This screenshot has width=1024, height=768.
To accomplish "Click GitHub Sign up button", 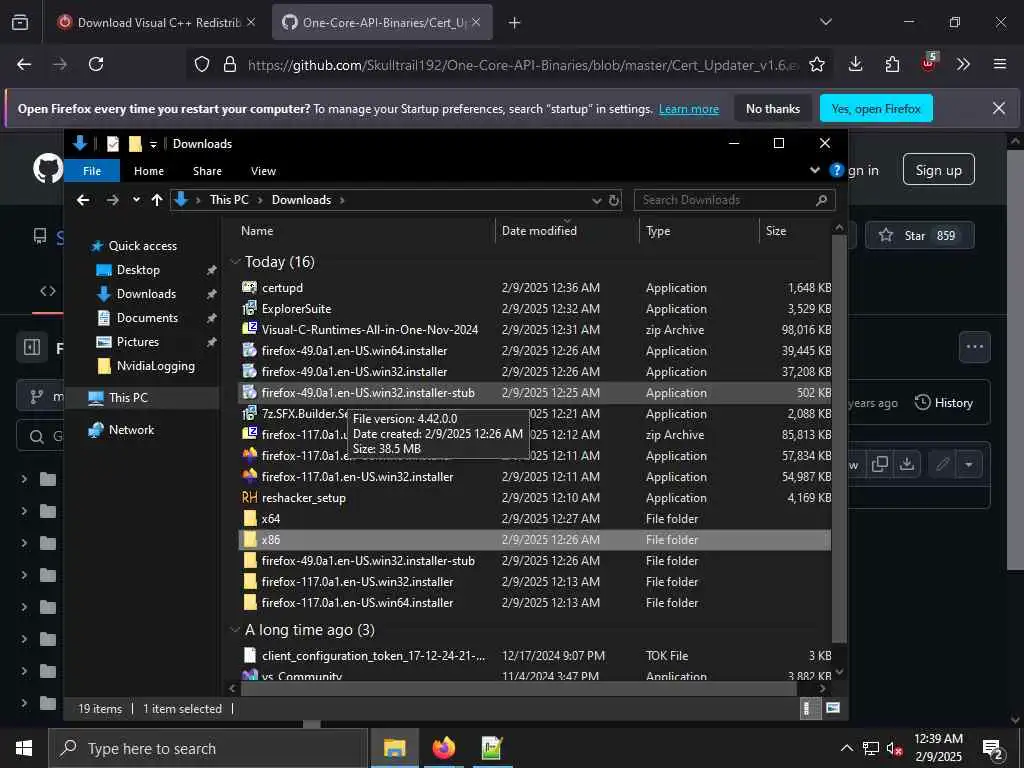I will point(938,170).
